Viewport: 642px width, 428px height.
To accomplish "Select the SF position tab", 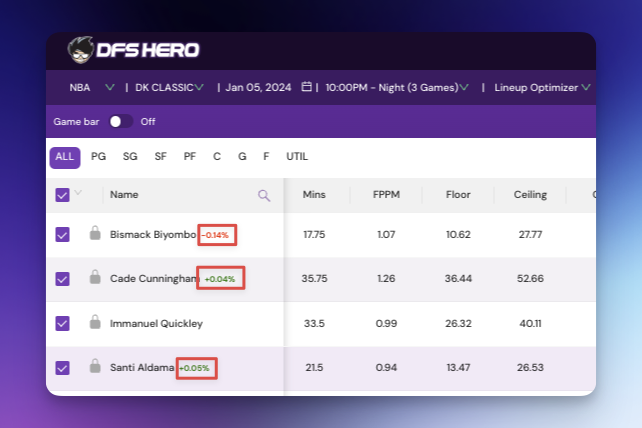I will [160, 156].
